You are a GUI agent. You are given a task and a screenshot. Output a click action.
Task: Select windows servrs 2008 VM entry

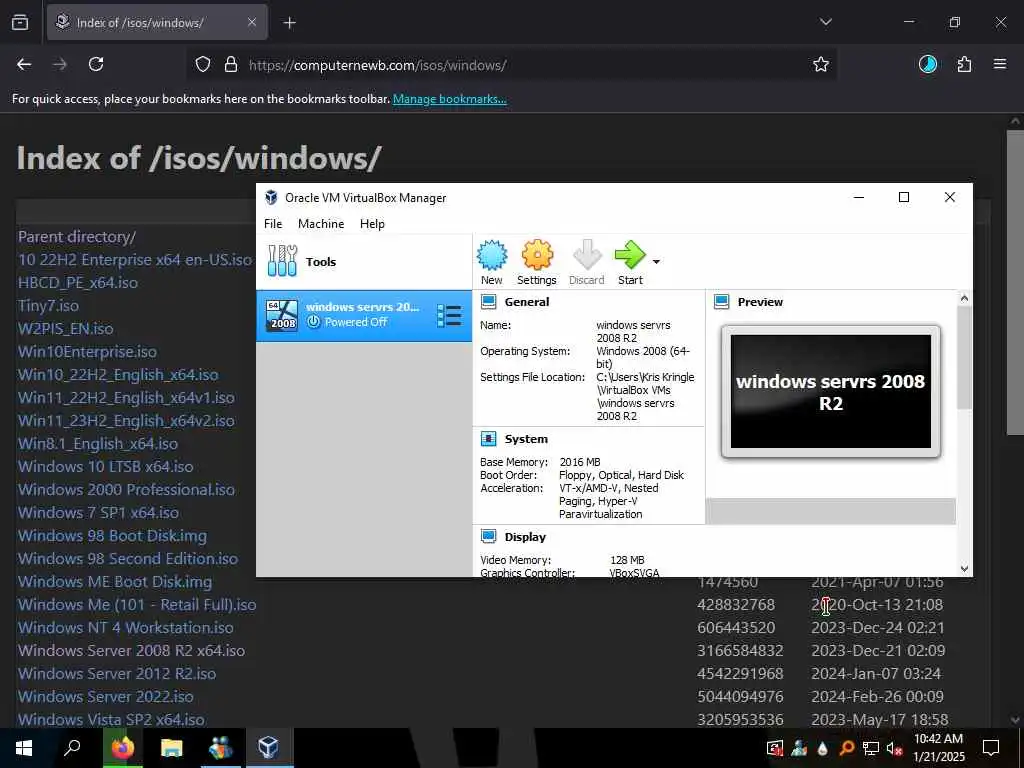(364, 315)
